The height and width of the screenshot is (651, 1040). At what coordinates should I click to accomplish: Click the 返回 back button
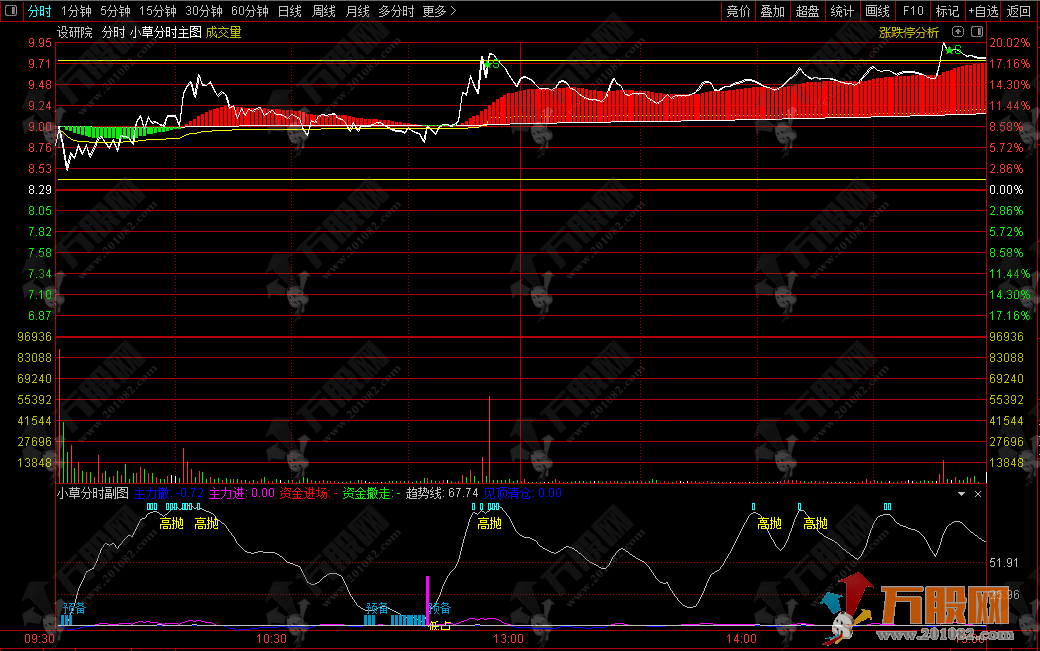1018,11
